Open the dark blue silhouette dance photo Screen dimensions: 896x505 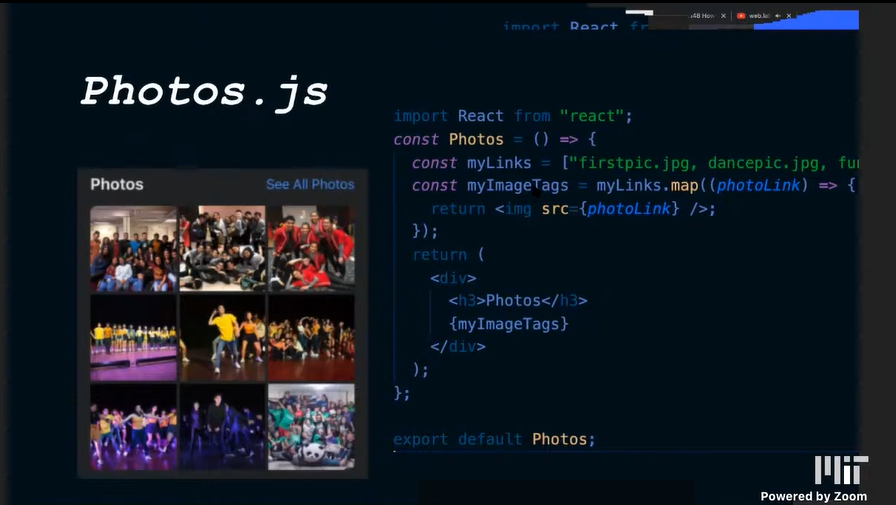pyautogui.click(x=222, y=427)
